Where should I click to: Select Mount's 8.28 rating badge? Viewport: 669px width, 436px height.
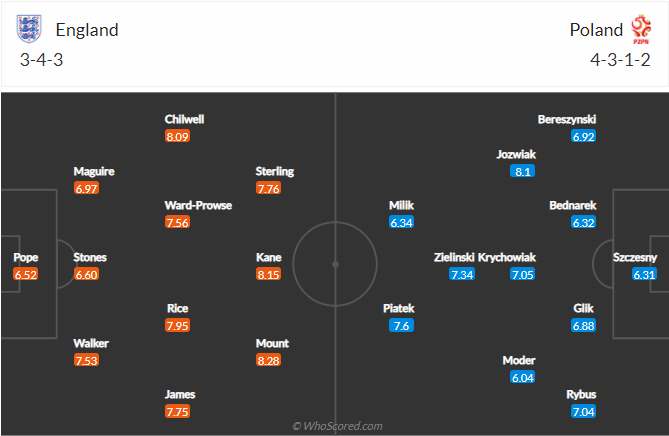[269, 359]
